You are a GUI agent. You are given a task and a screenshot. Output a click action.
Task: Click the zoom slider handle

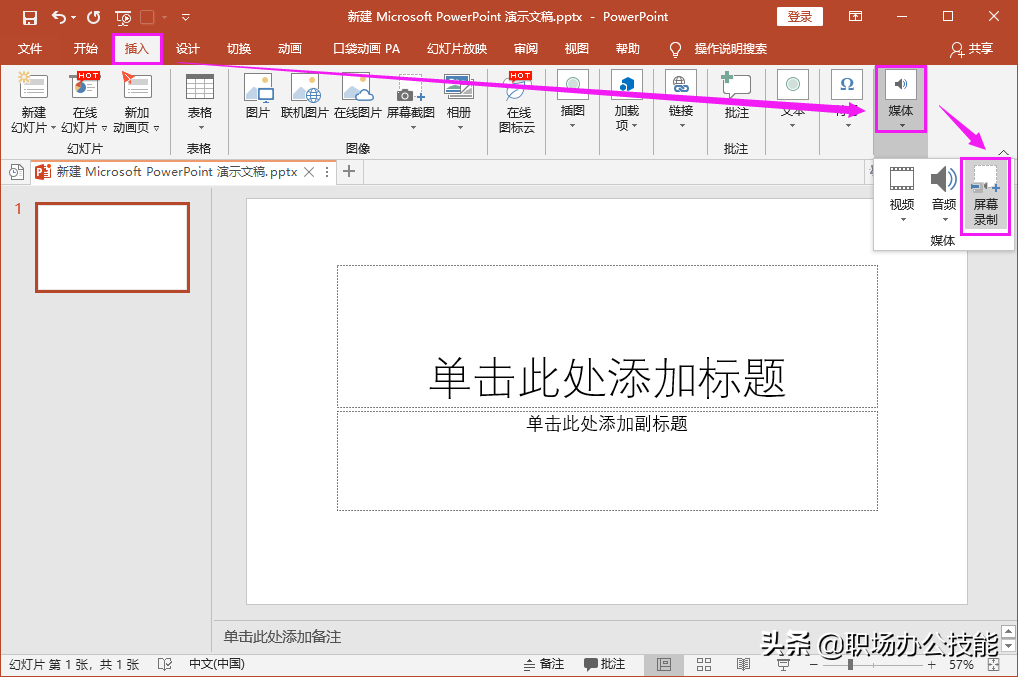[850, 665]
